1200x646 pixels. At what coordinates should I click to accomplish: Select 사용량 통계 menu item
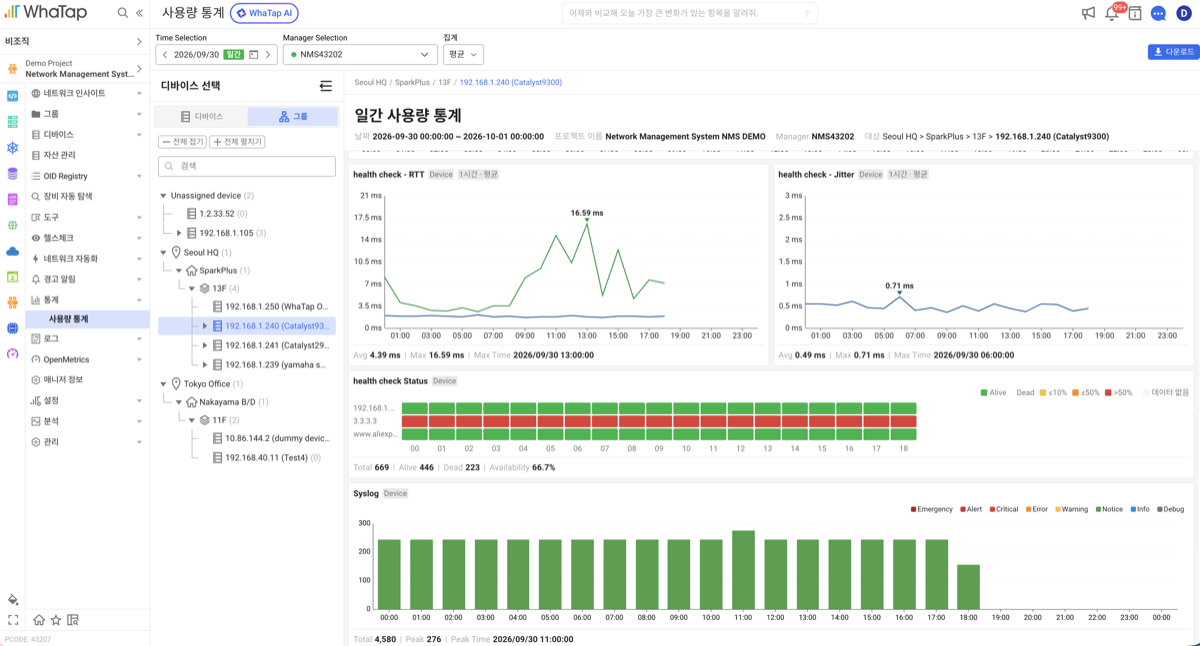coord(86,319)
